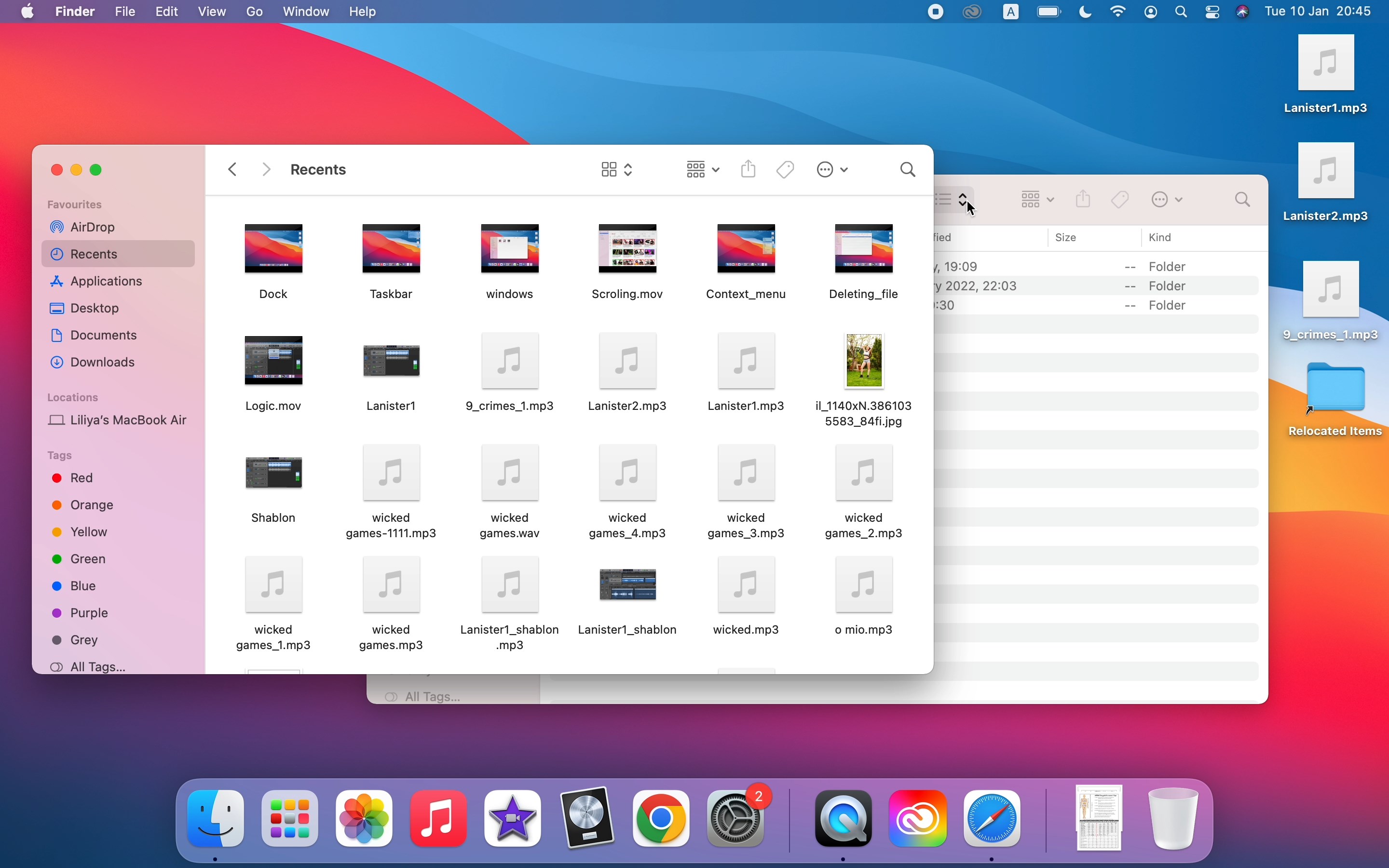The width and height of the screenshot is (1389, 868).
Task: Open Spotlight search in menu bar
Action: pos(1182,12)
